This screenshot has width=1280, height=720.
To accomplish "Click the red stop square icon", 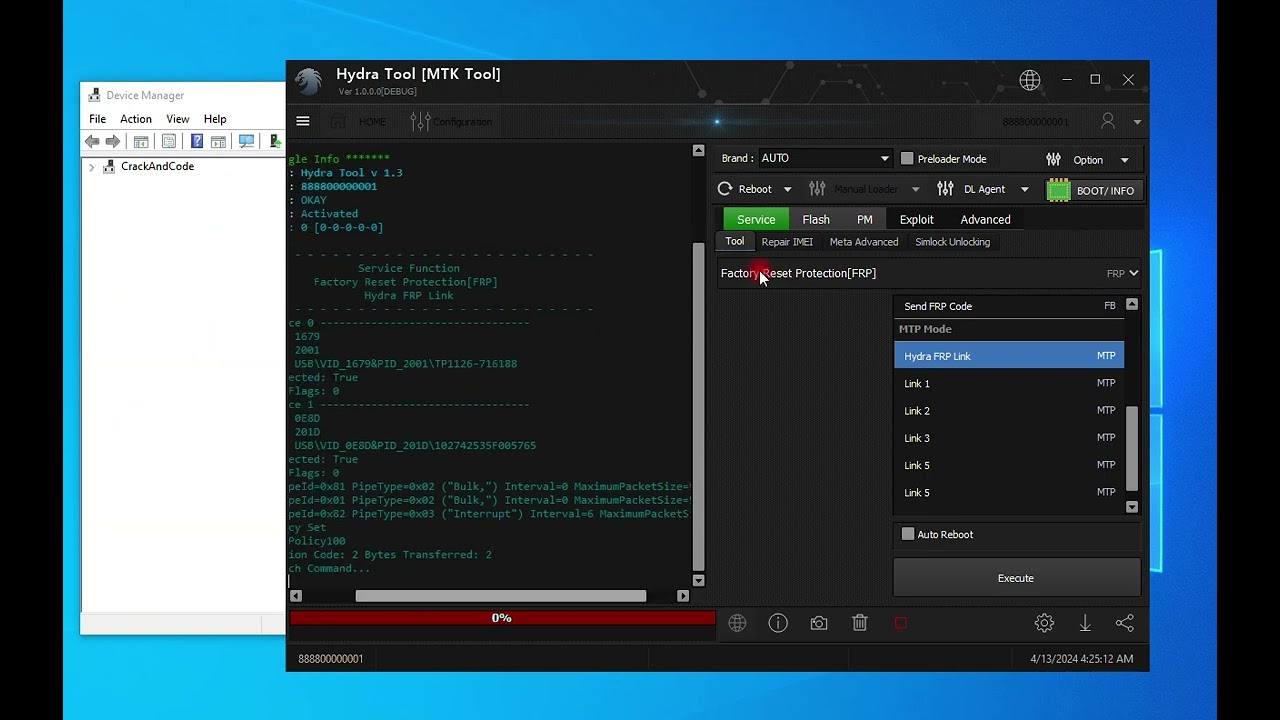I will tap(900, 623).
